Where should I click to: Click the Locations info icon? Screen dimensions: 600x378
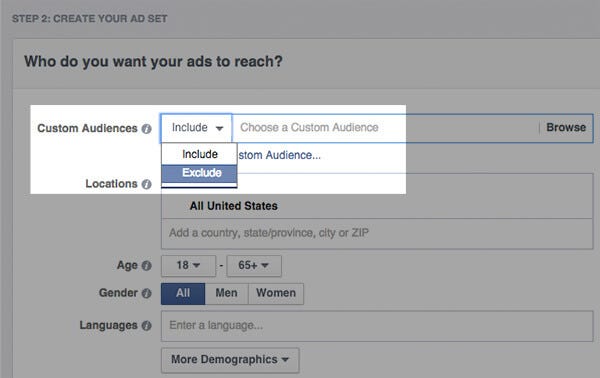[x=147, y=184]
